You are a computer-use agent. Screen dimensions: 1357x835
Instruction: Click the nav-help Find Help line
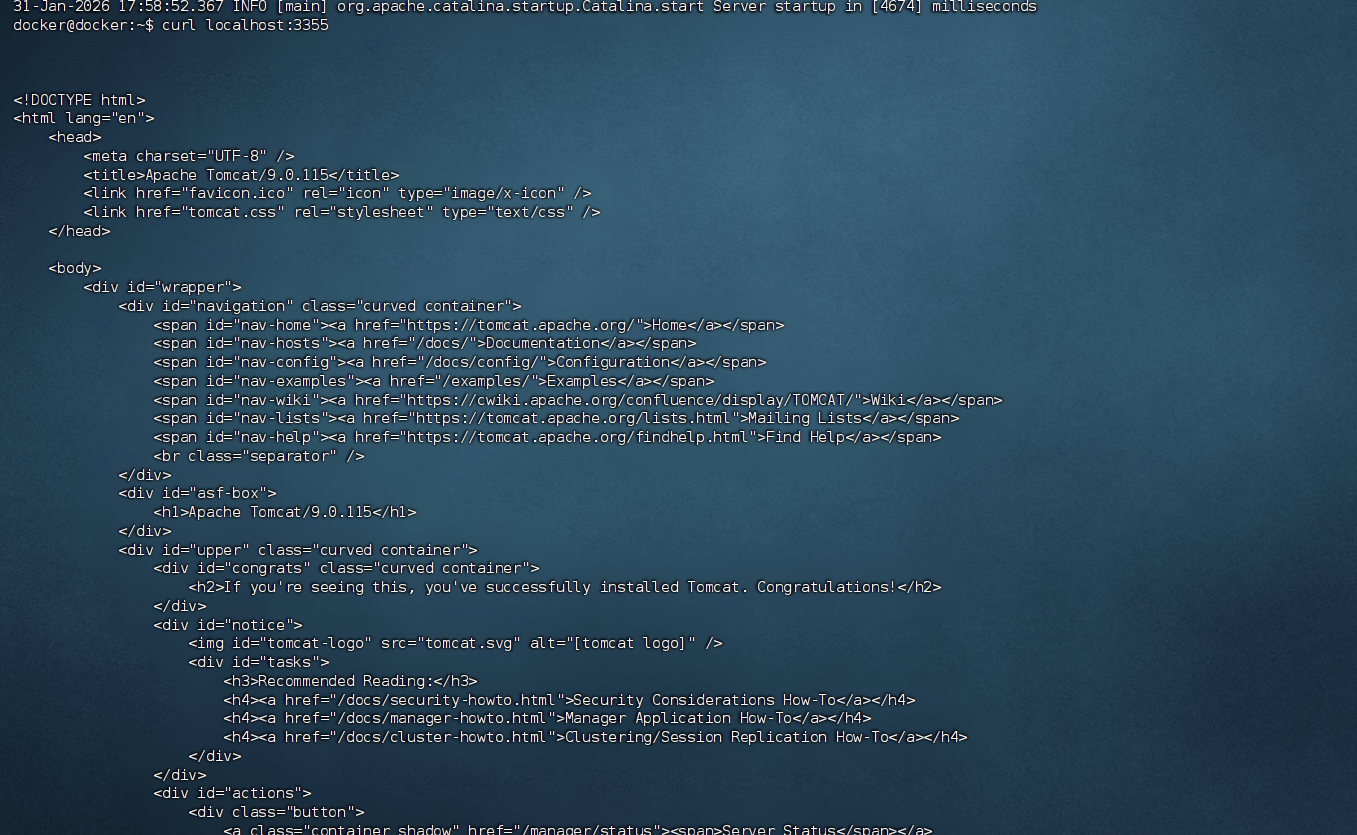[548, 437]
